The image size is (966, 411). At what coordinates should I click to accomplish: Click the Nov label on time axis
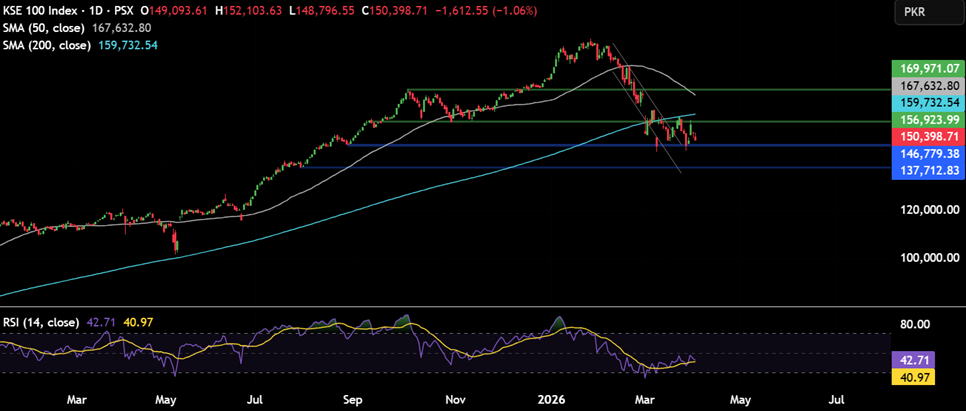tap(455, 398)
